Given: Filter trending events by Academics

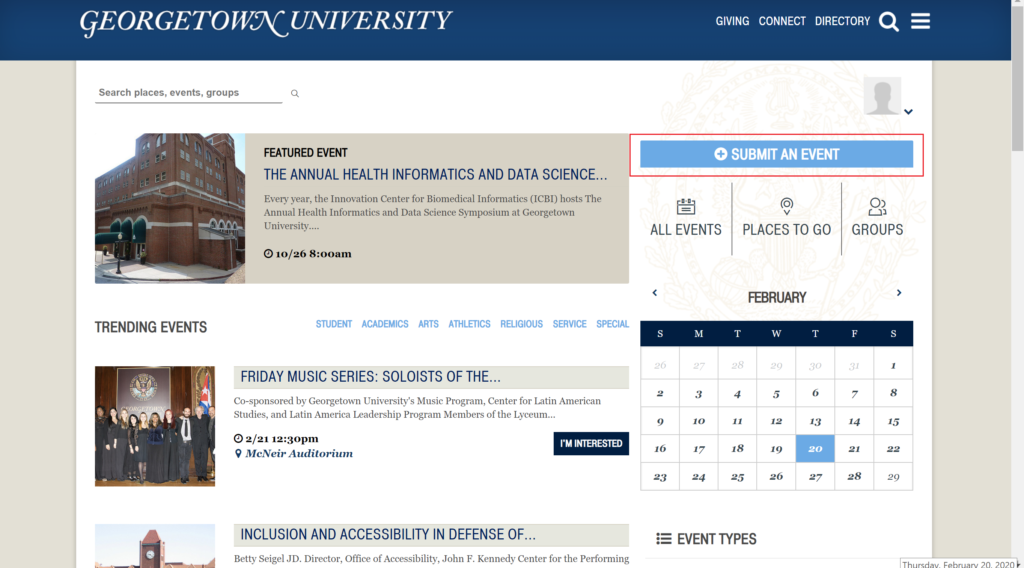Looking at the screenshot, I should point(385,324).
